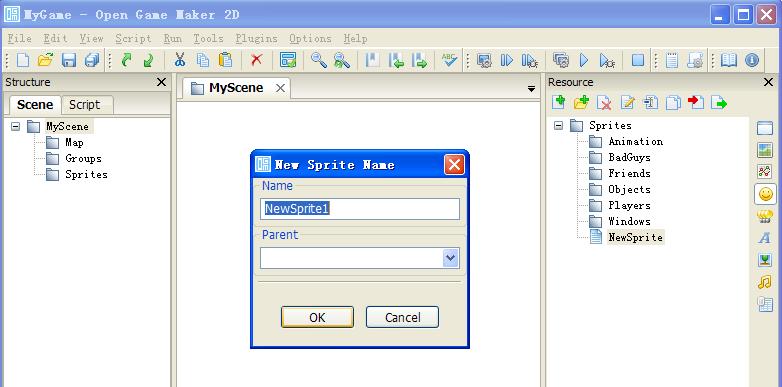Select the music note Sounds resource type
This screenshot has width=782, height=387.
[x=765, y=282]
